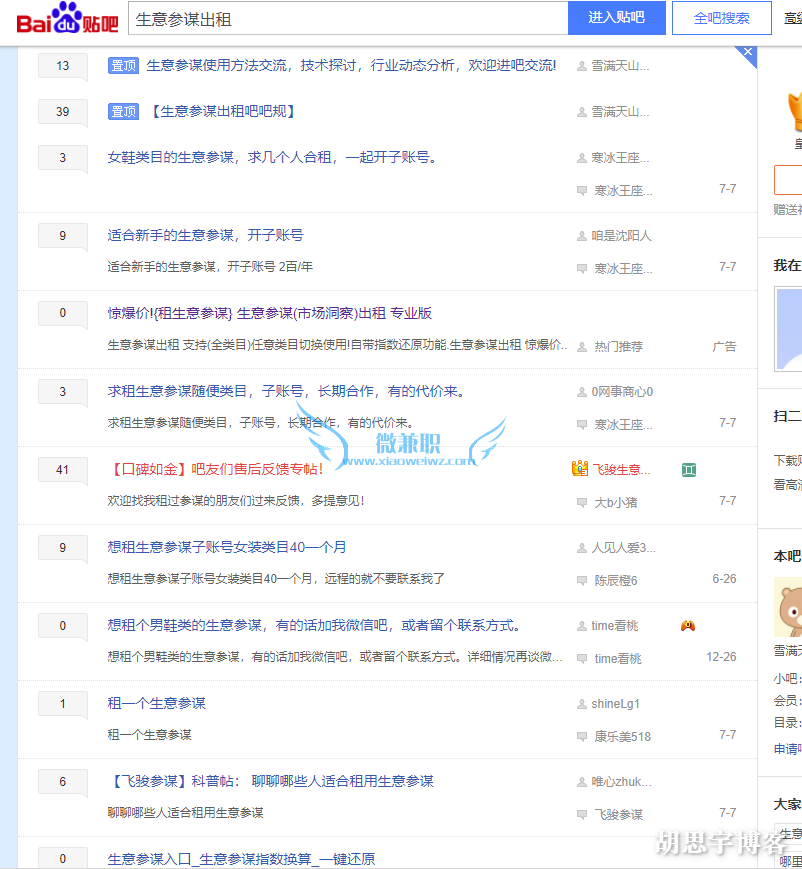Click the orange badge icon beside time看桃
Viewport: 802px width, 869px height.
(x=688, y=626)
